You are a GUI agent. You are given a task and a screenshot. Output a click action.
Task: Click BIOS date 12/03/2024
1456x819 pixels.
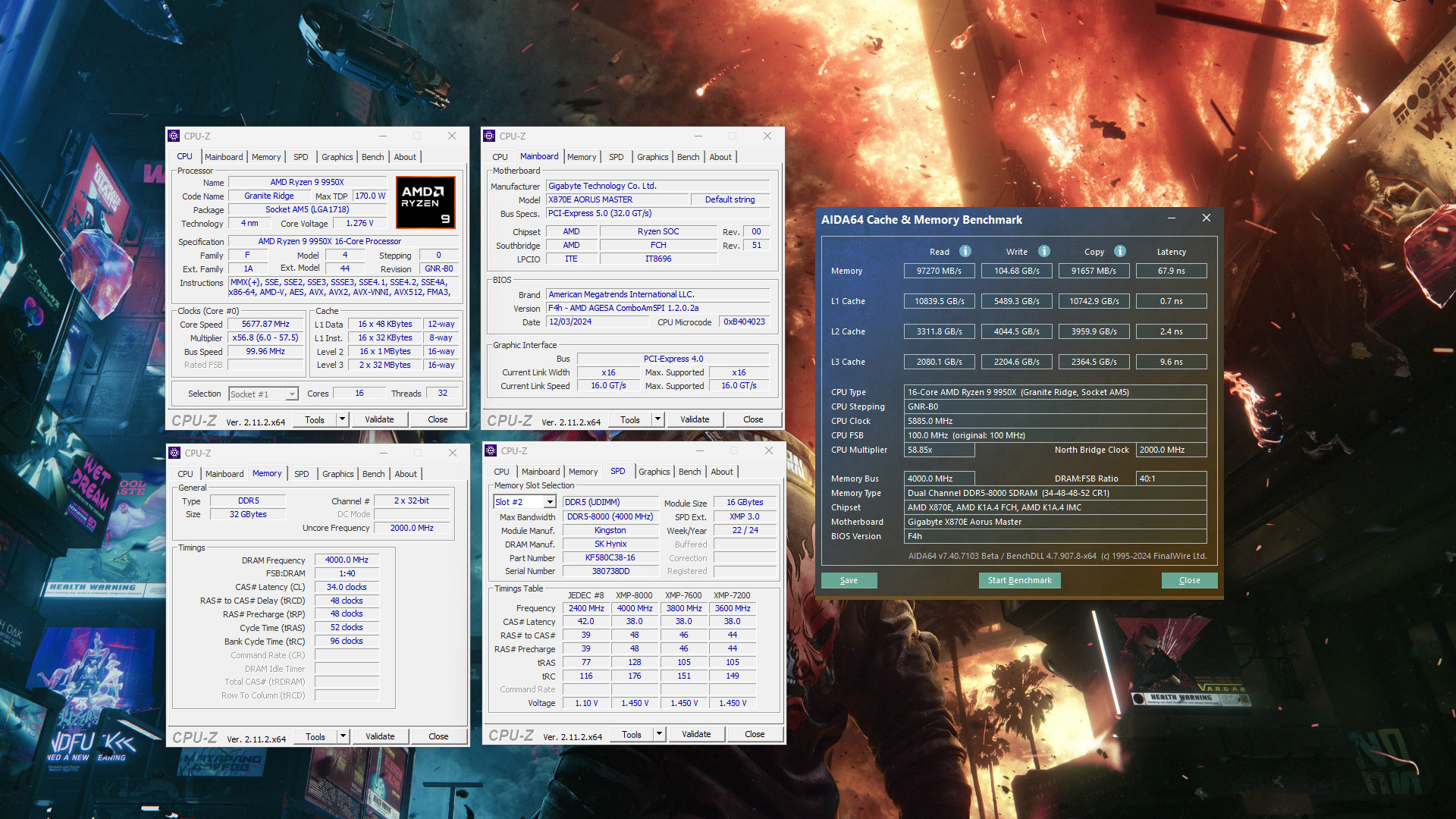(x=598, y=322)
